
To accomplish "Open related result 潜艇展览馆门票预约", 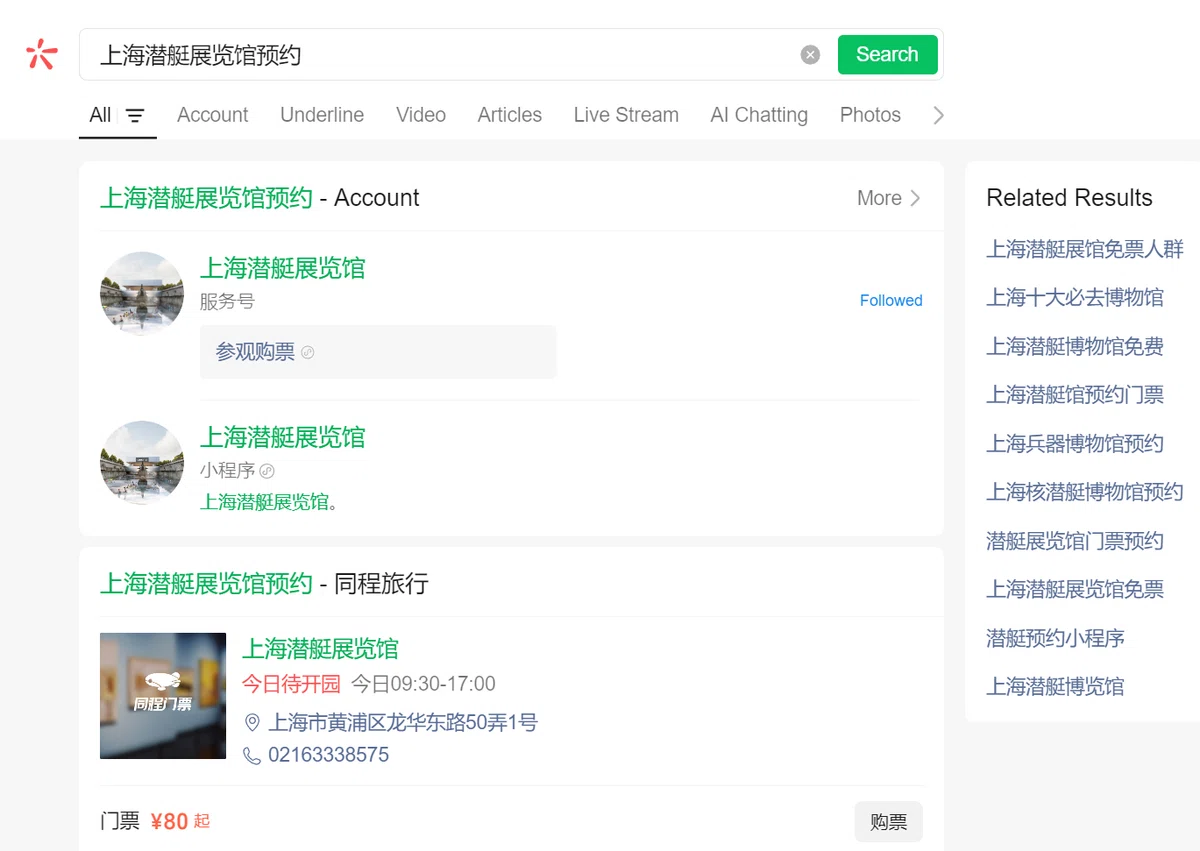I will [1075, 541].
